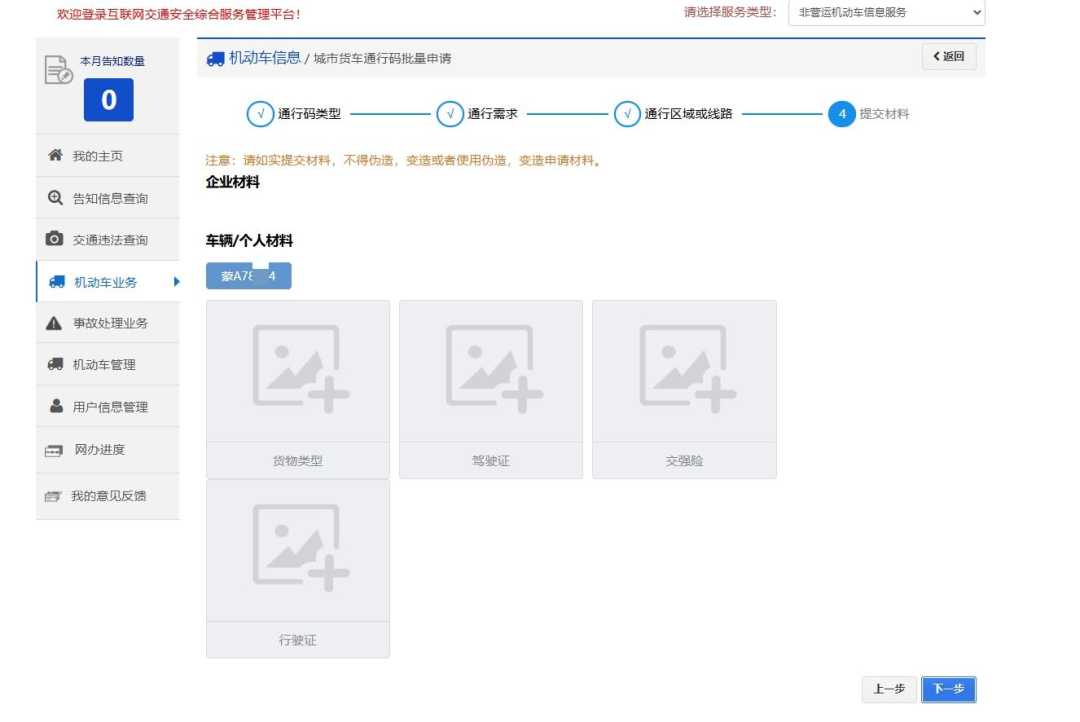
Task: Click the 网办进度 progress icon
Action: coord(54,451)
